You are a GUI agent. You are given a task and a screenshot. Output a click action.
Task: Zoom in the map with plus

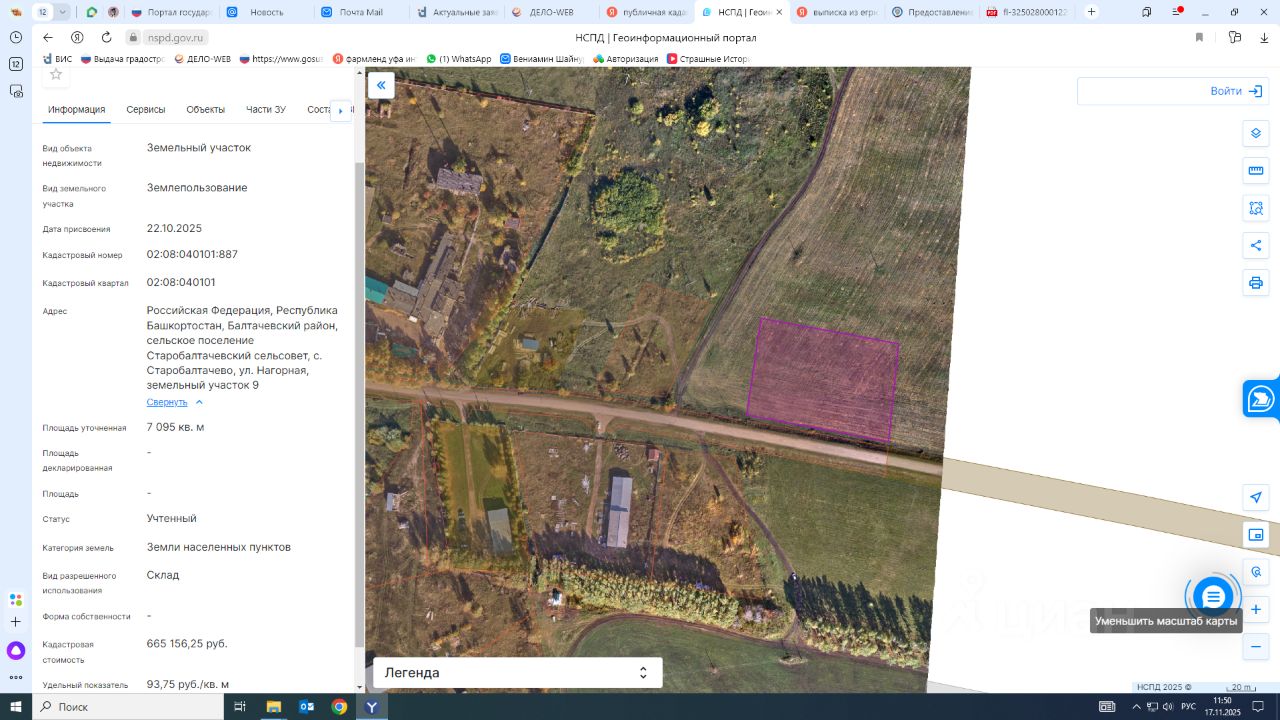(1256, 609)
